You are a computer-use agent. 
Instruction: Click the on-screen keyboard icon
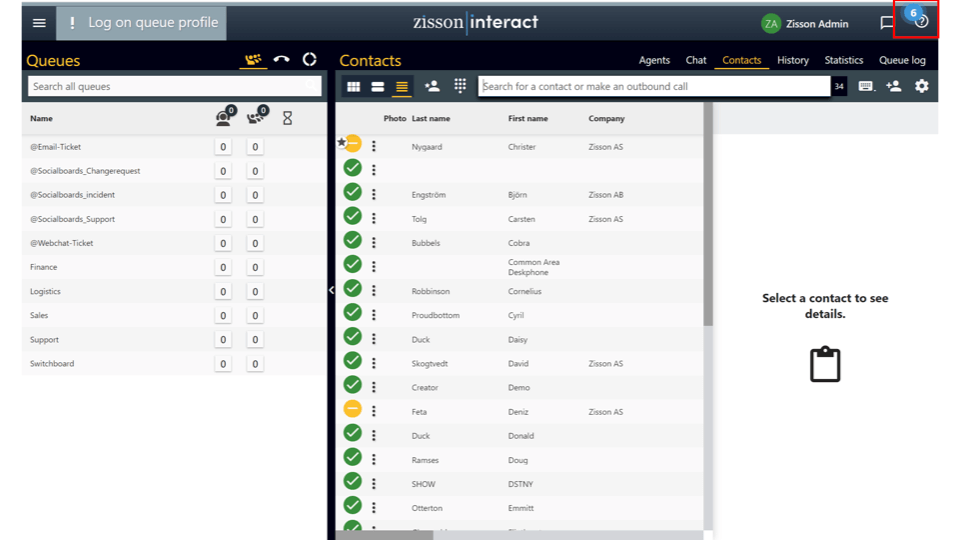[x=866, y=86]
